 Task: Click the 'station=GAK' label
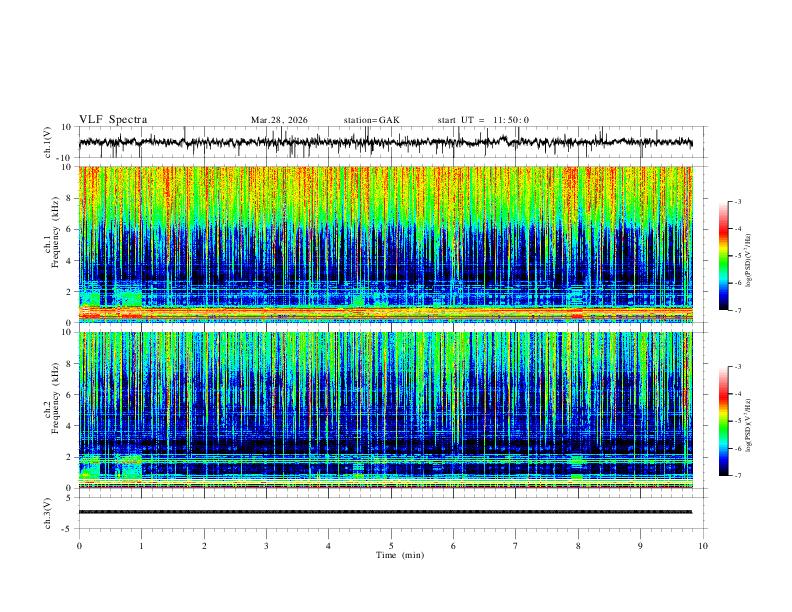(371, 120)
